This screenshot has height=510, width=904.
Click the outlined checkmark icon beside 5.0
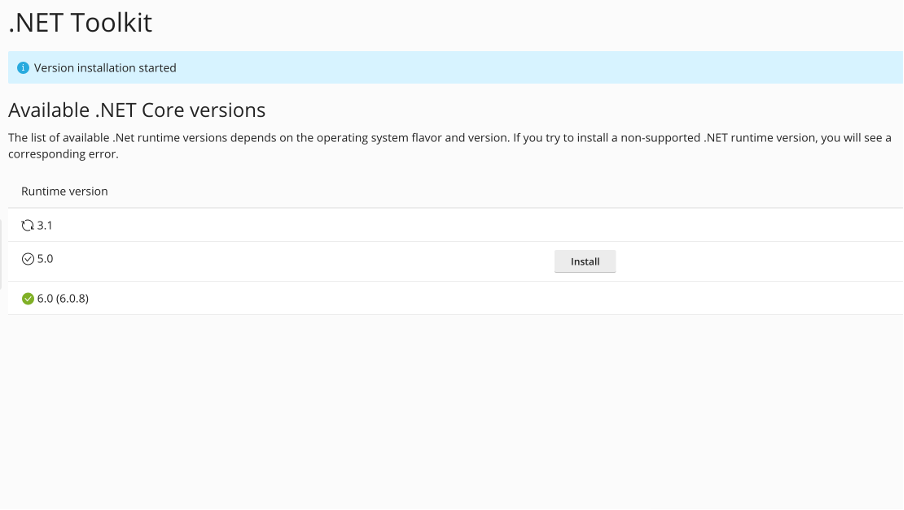pos(28,259)
